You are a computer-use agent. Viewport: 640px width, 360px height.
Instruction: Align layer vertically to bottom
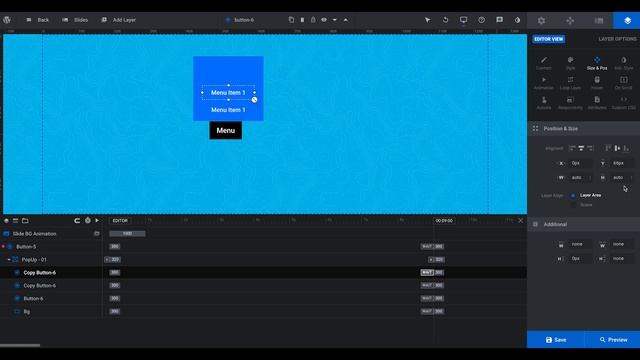[x=626, y=148]
